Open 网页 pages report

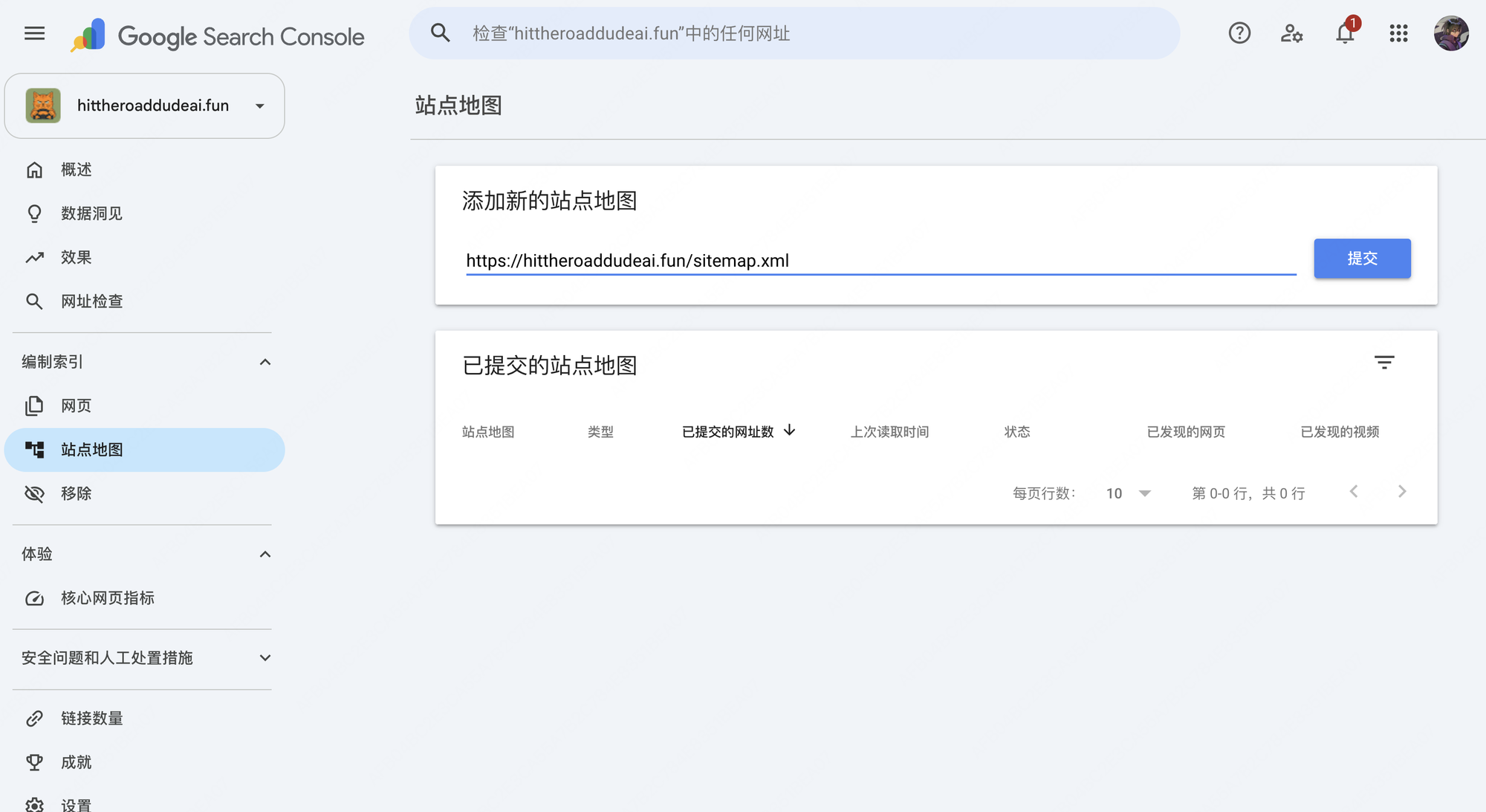point(145,406)
